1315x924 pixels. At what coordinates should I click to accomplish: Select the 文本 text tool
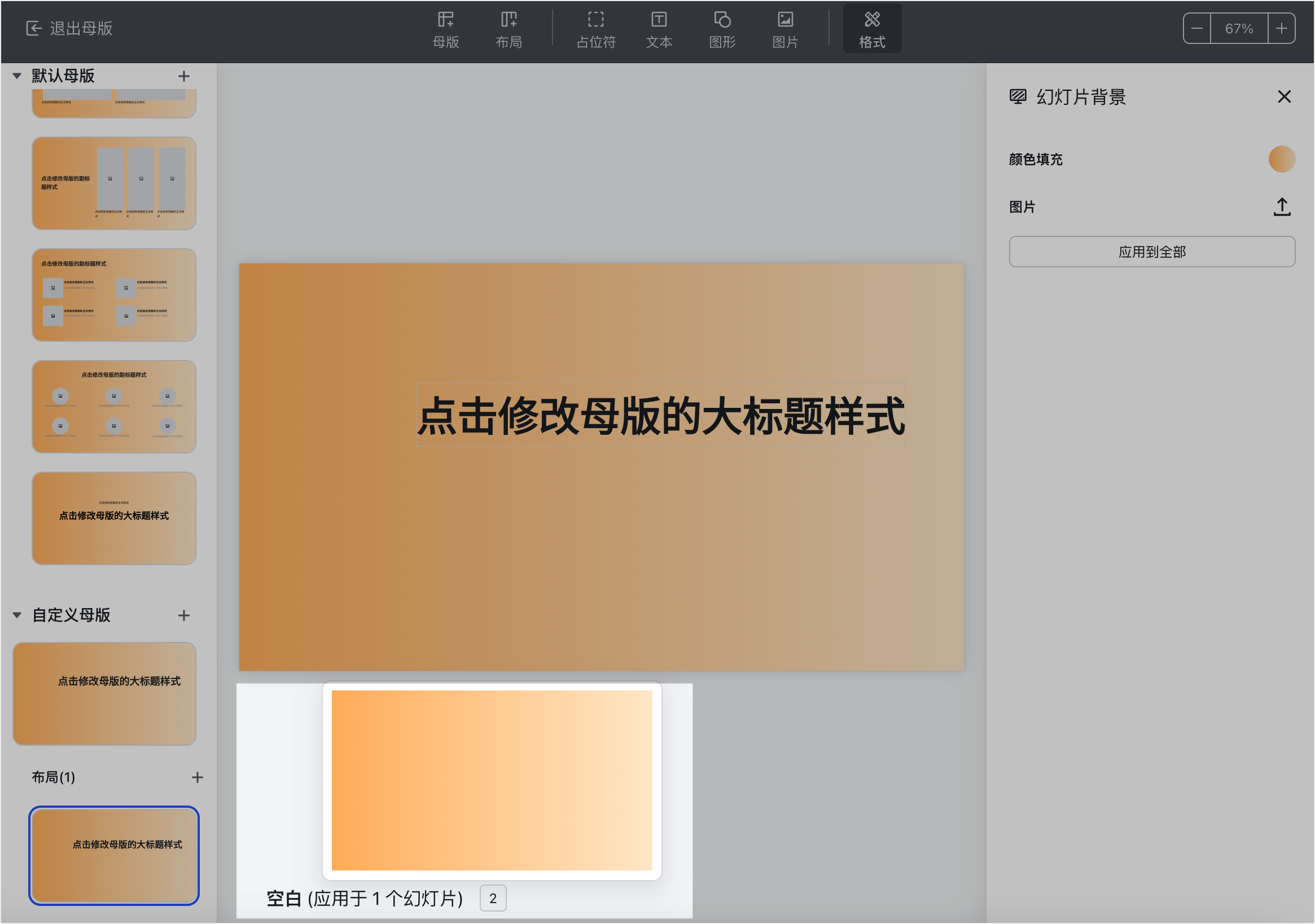tap(659, 29)
